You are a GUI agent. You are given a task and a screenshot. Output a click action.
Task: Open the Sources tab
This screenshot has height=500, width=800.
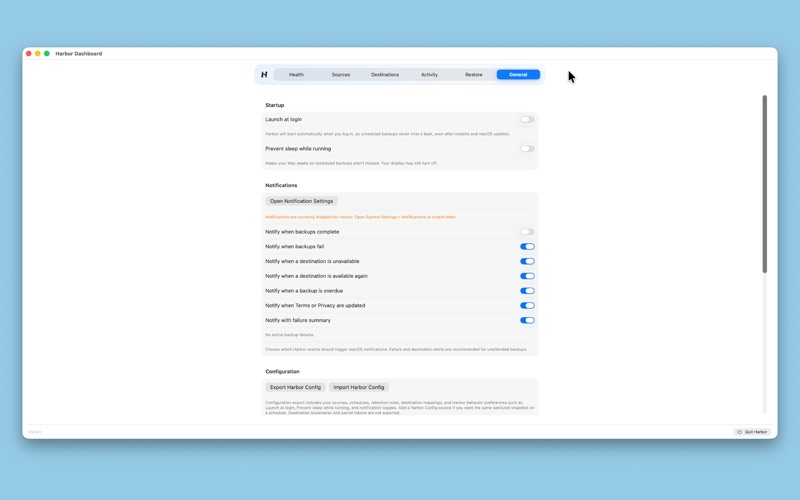(341, 74)
